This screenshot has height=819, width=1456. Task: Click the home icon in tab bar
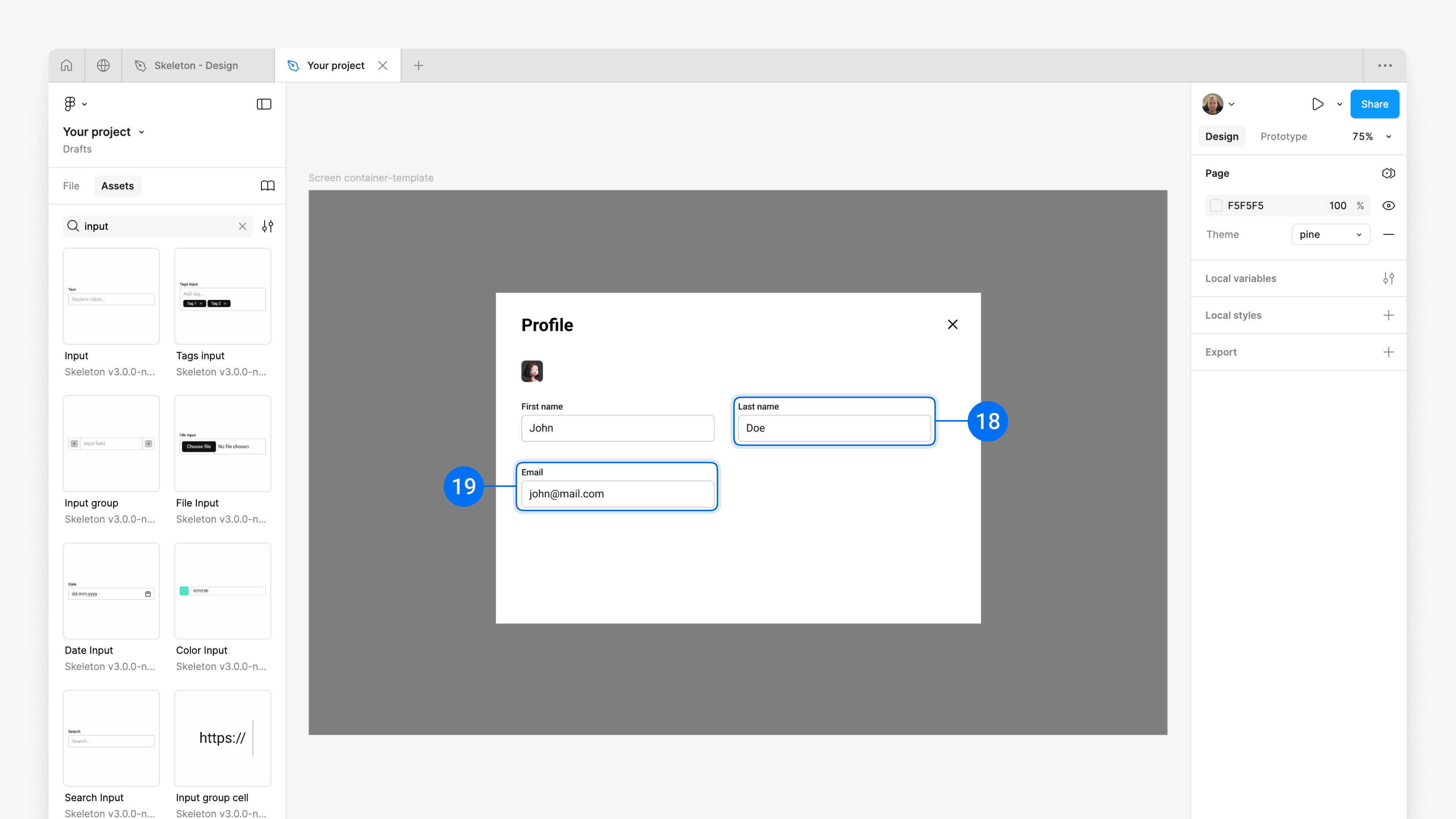(x=67, y=66)
